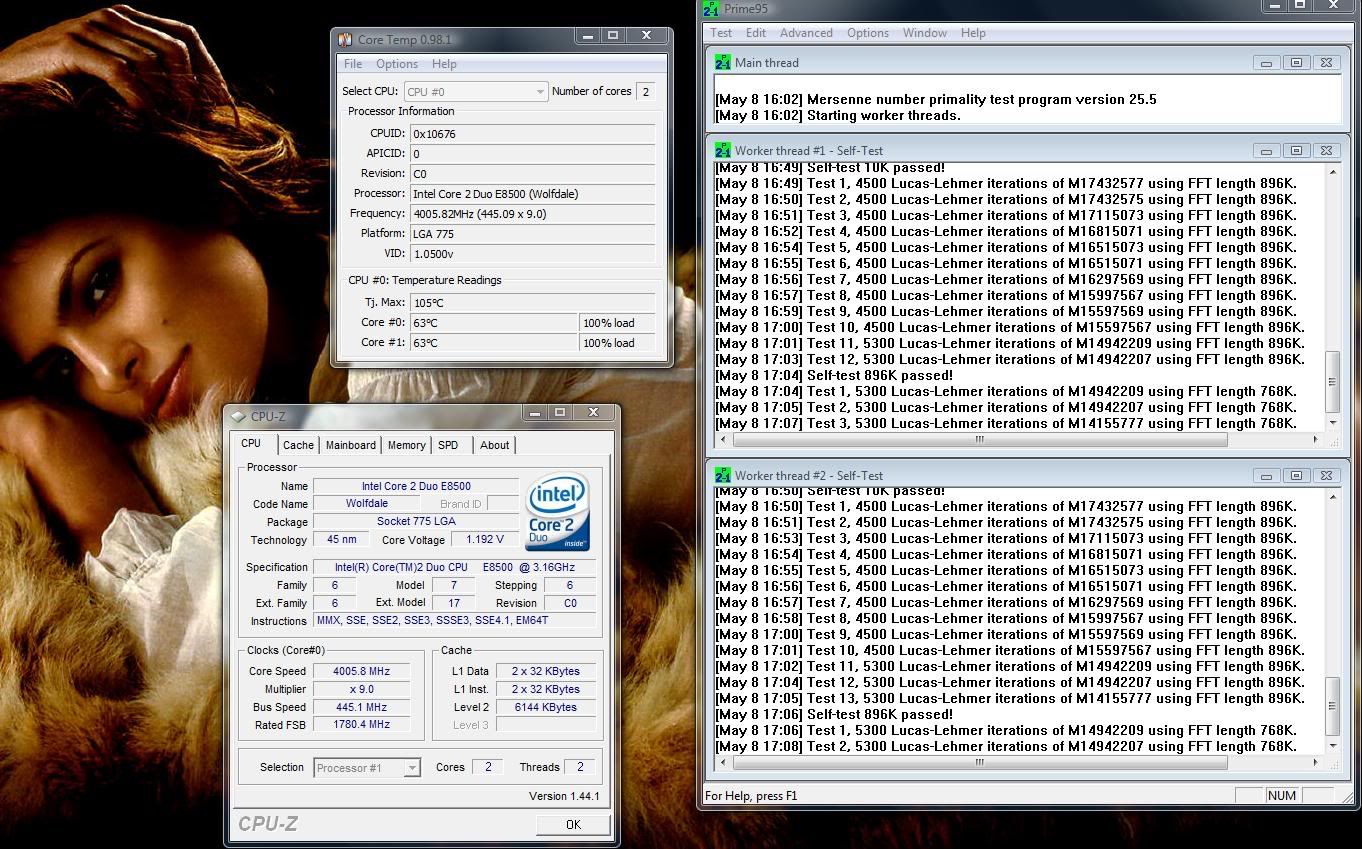Click the CPUID value 0x10676
This screenshot has width=1362, height=849.
coord(533,134)
